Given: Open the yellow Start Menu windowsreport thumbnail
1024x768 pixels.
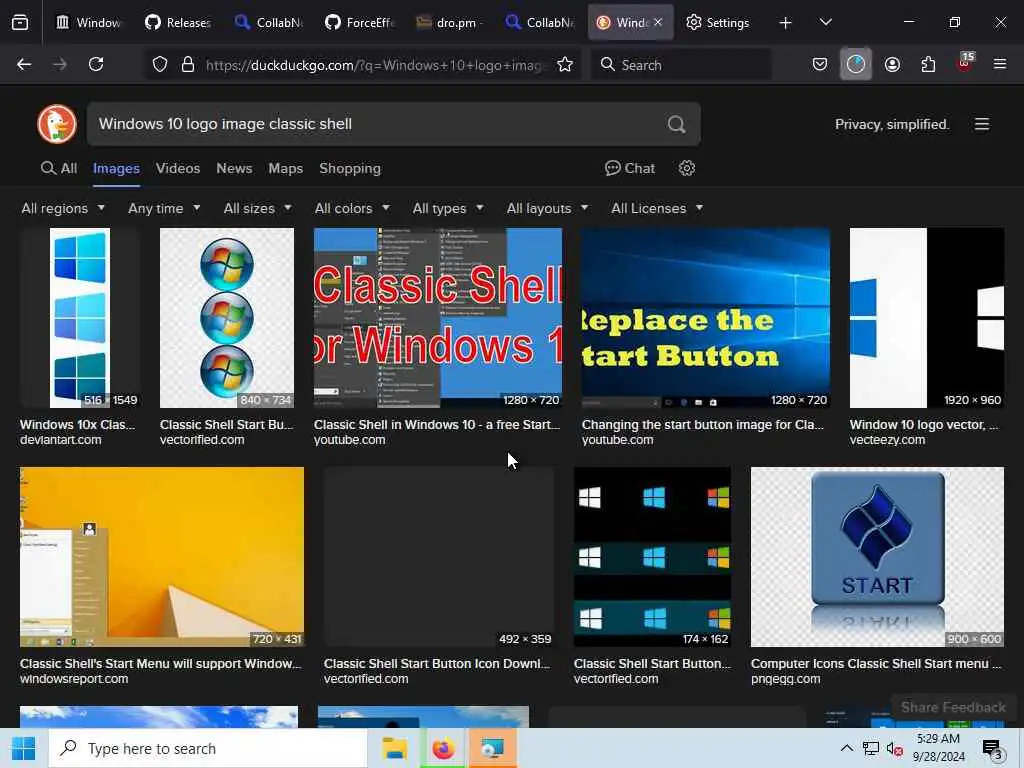Looking at the screenshot, I should tap(162, 556).
